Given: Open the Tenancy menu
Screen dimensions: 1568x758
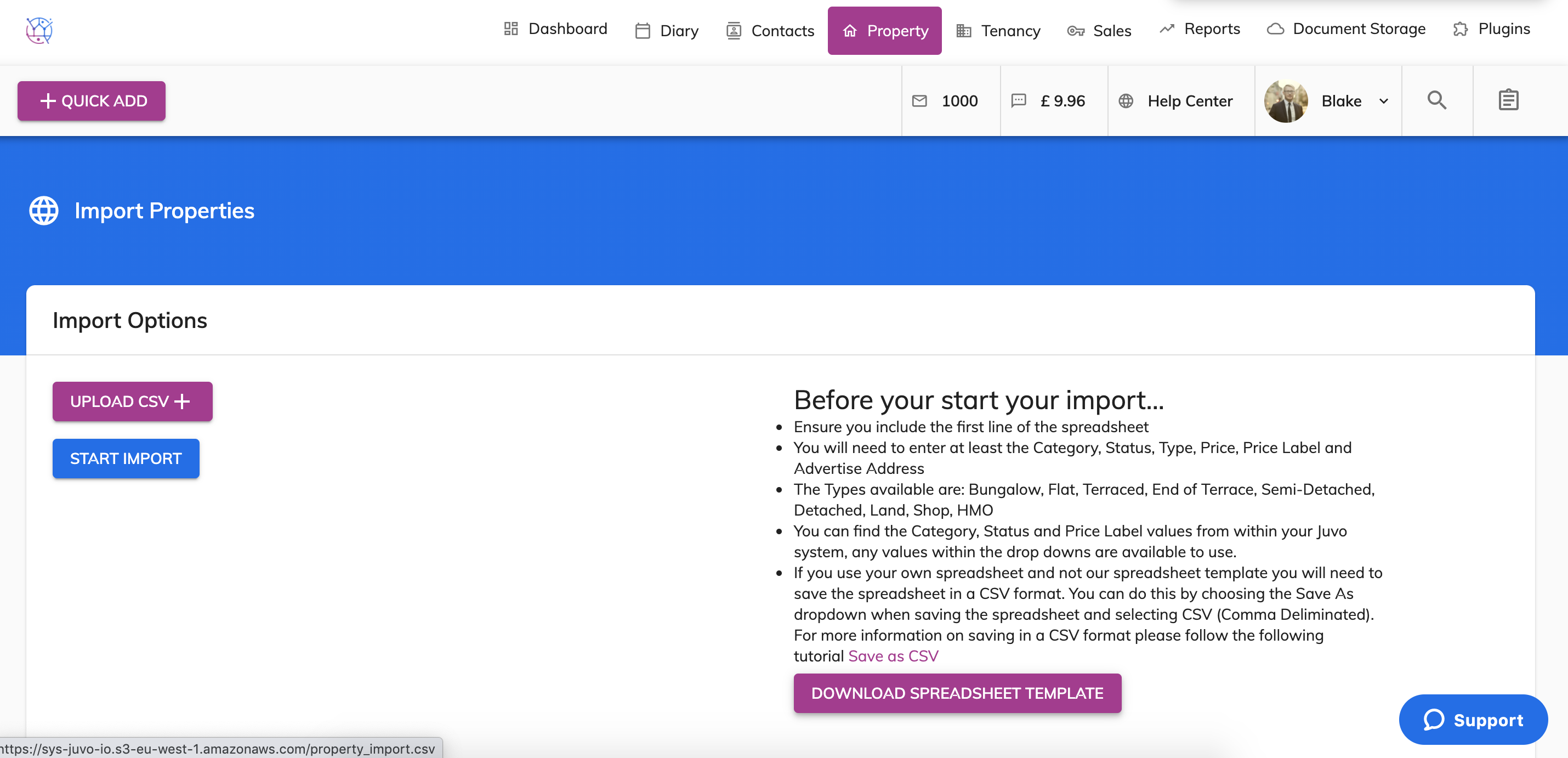Looking at the screenshot, I should point(998,31).
